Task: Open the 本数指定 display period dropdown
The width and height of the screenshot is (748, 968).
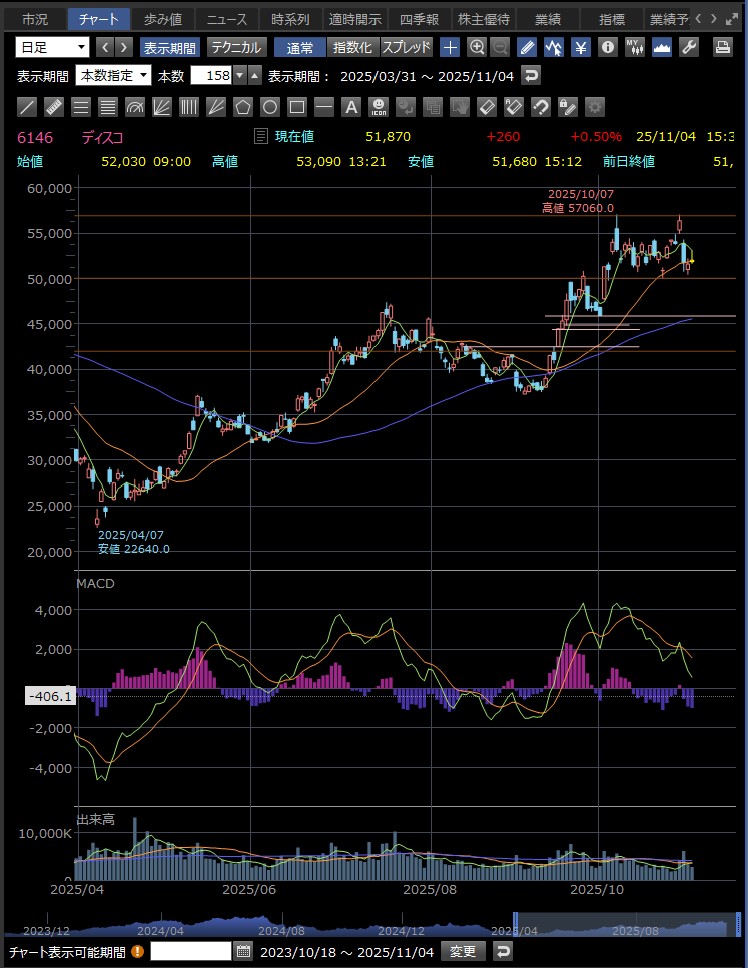Action: coord(114,76)
